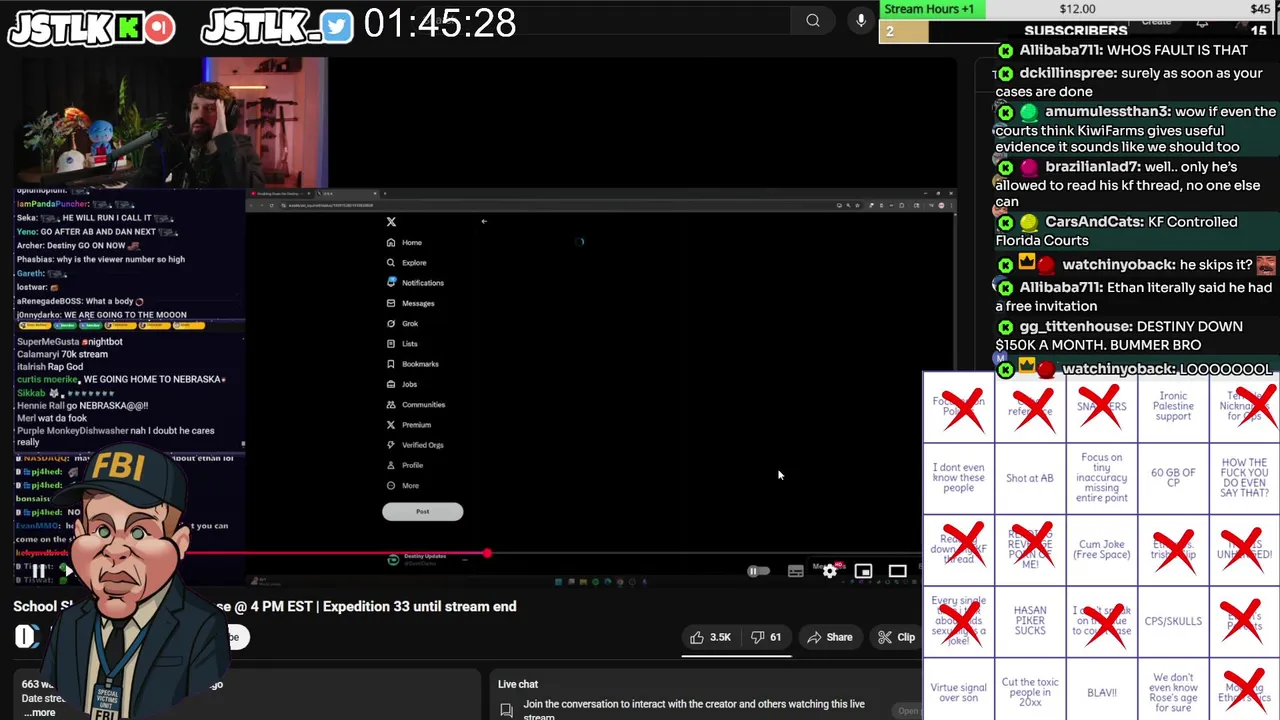This screenshot has height=720, width=1280.
Task: Select bingo cell CPS/SKULLS
Action: tap(1173, 621)
